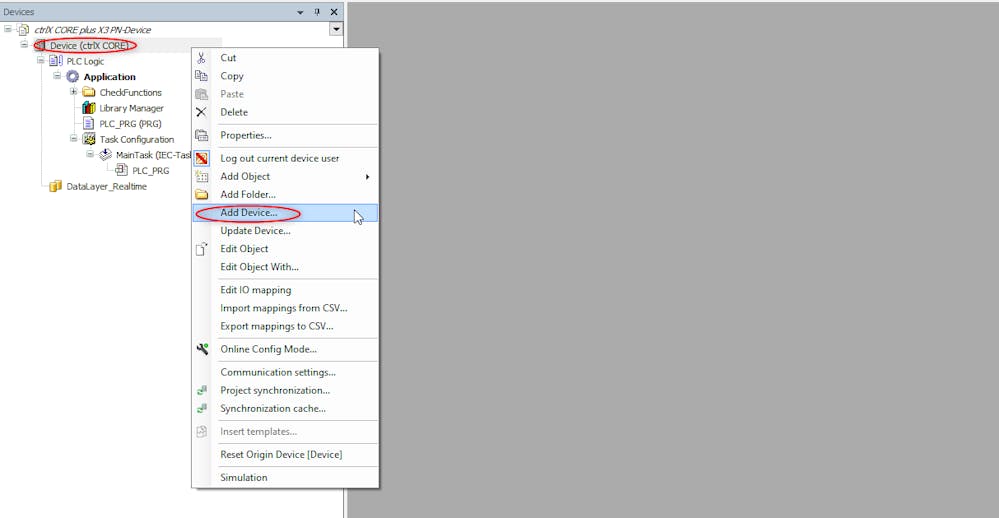999x518 pixels.
Task: Select Cut in the context menu
Action: tap(285, 58)
